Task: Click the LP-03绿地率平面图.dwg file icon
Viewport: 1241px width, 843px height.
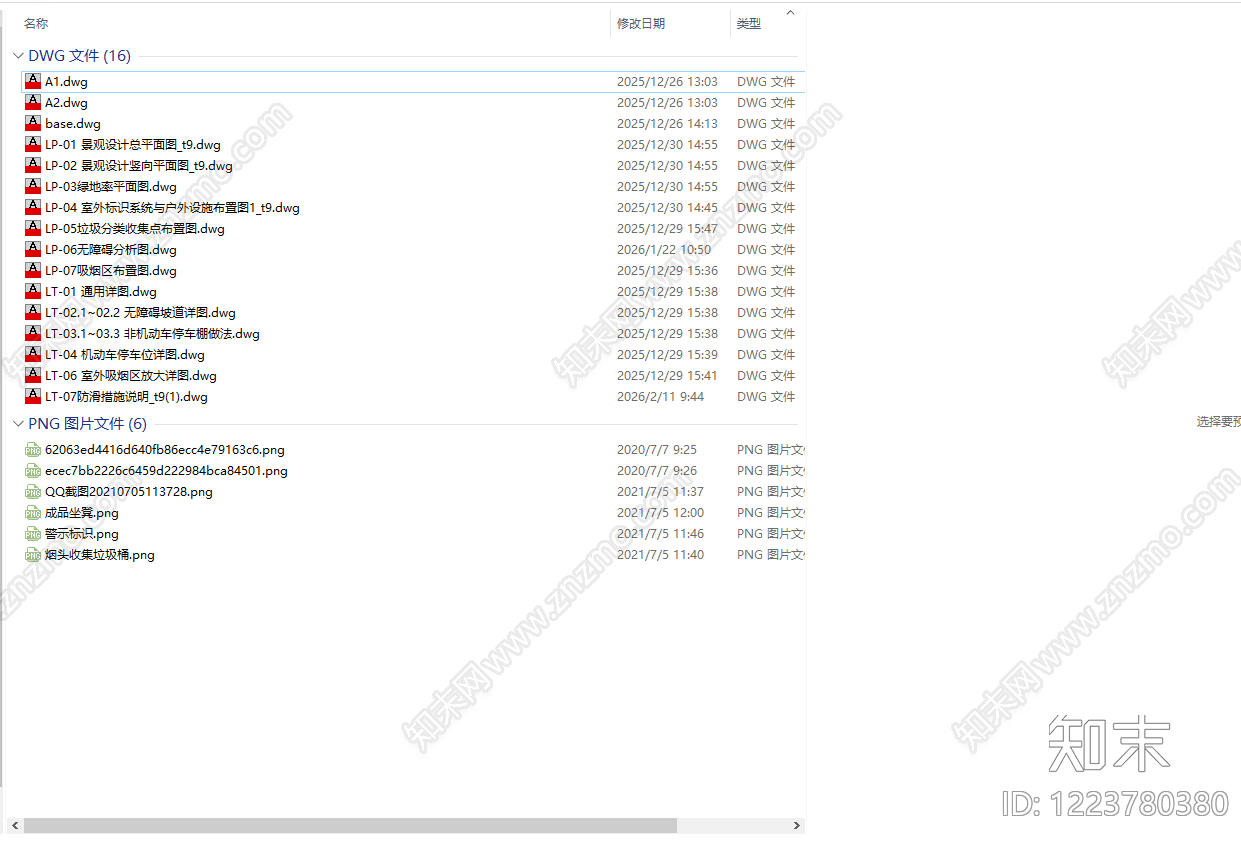Action: coord(33,187)
